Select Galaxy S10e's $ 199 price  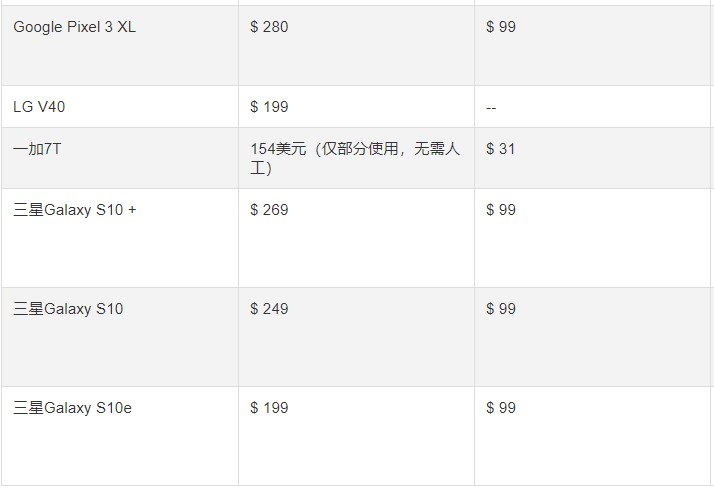(269, 408)
